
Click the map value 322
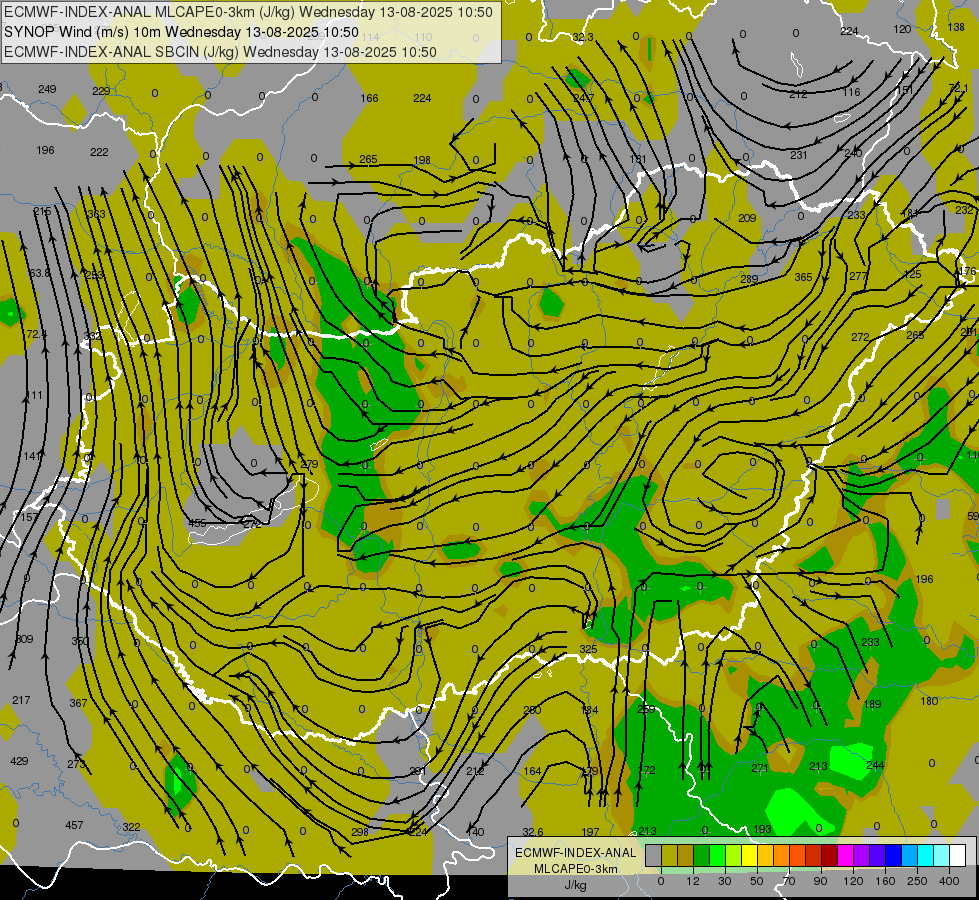tap(131, 827)
